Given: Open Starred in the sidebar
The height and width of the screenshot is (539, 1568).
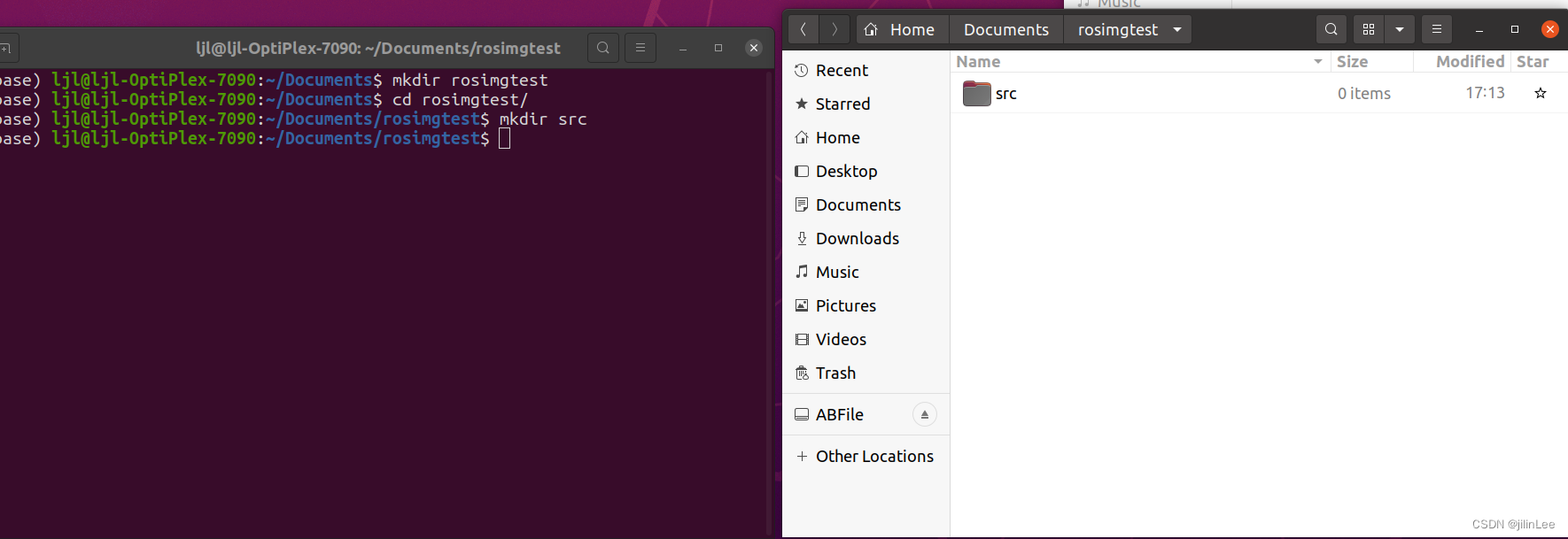Looking at the screenshot, I should tap(866, 104).
